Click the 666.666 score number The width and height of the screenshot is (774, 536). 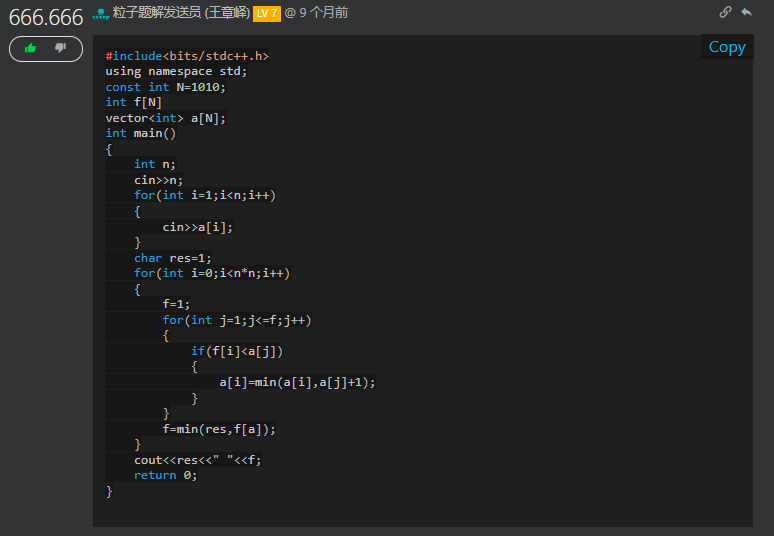coord(45,16)
